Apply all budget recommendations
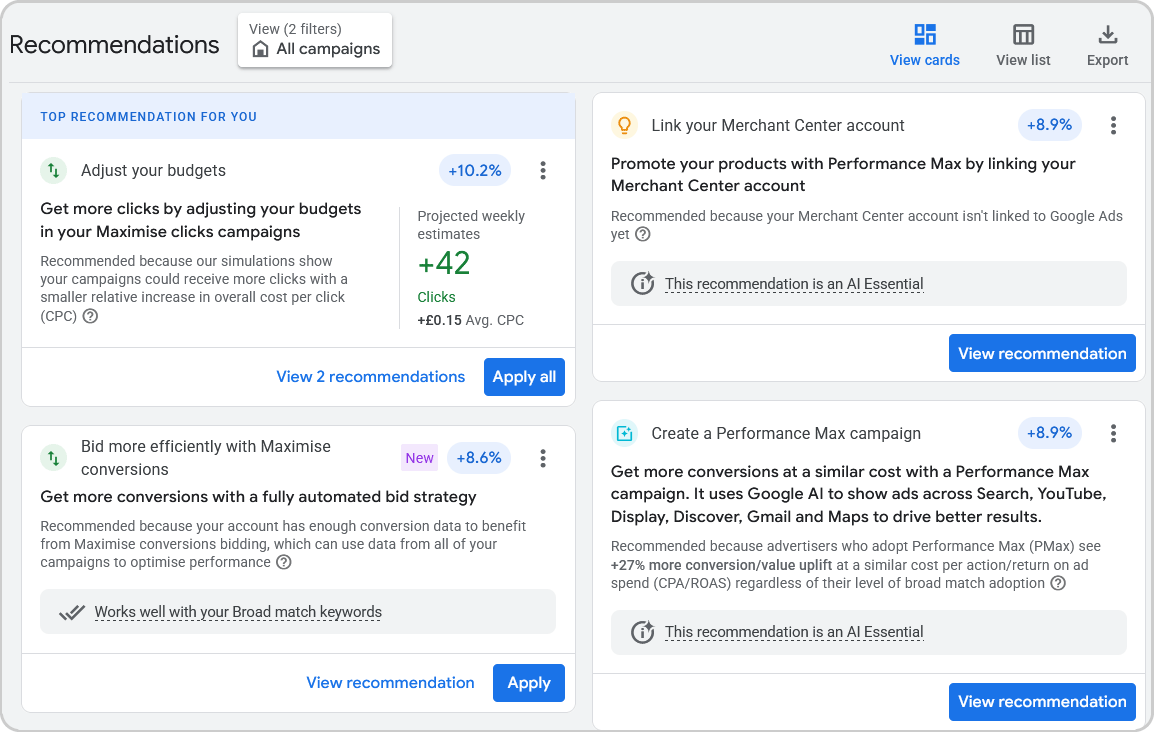Screen dimensions: 1154x732 point(524,377)
